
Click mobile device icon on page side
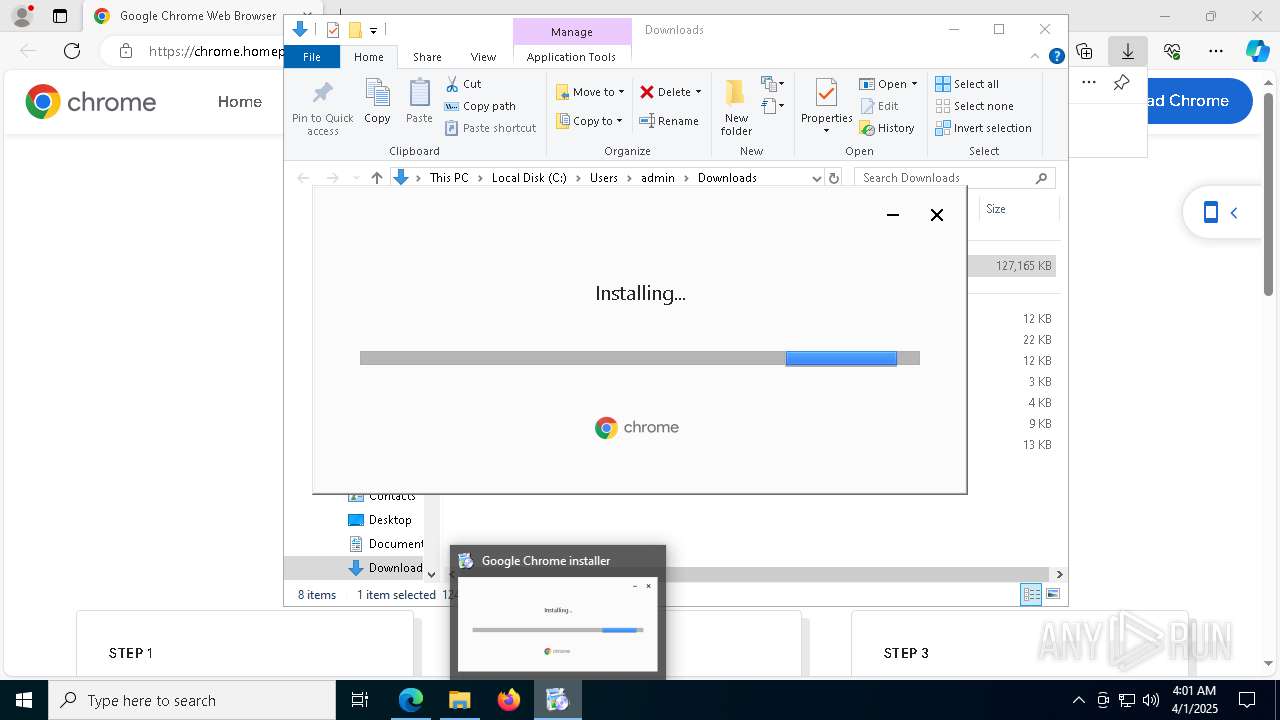[1211, 212]
